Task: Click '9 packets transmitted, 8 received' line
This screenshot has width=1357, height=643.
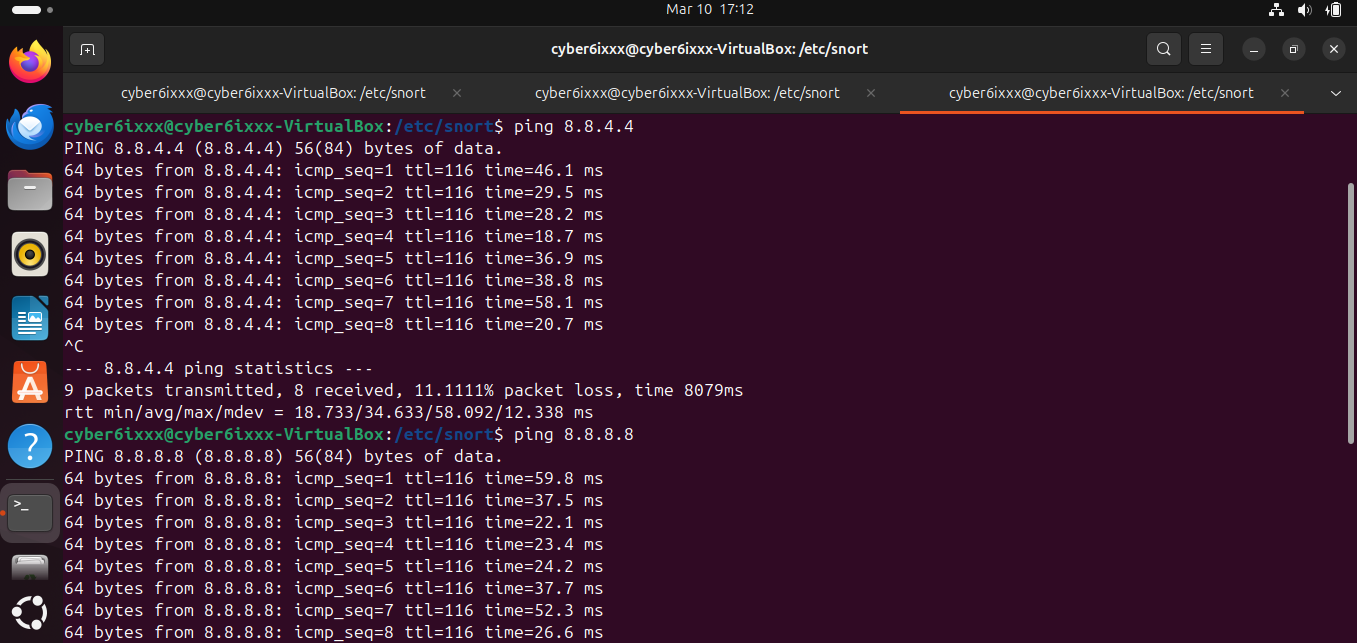Action: (x=403, y=391)
